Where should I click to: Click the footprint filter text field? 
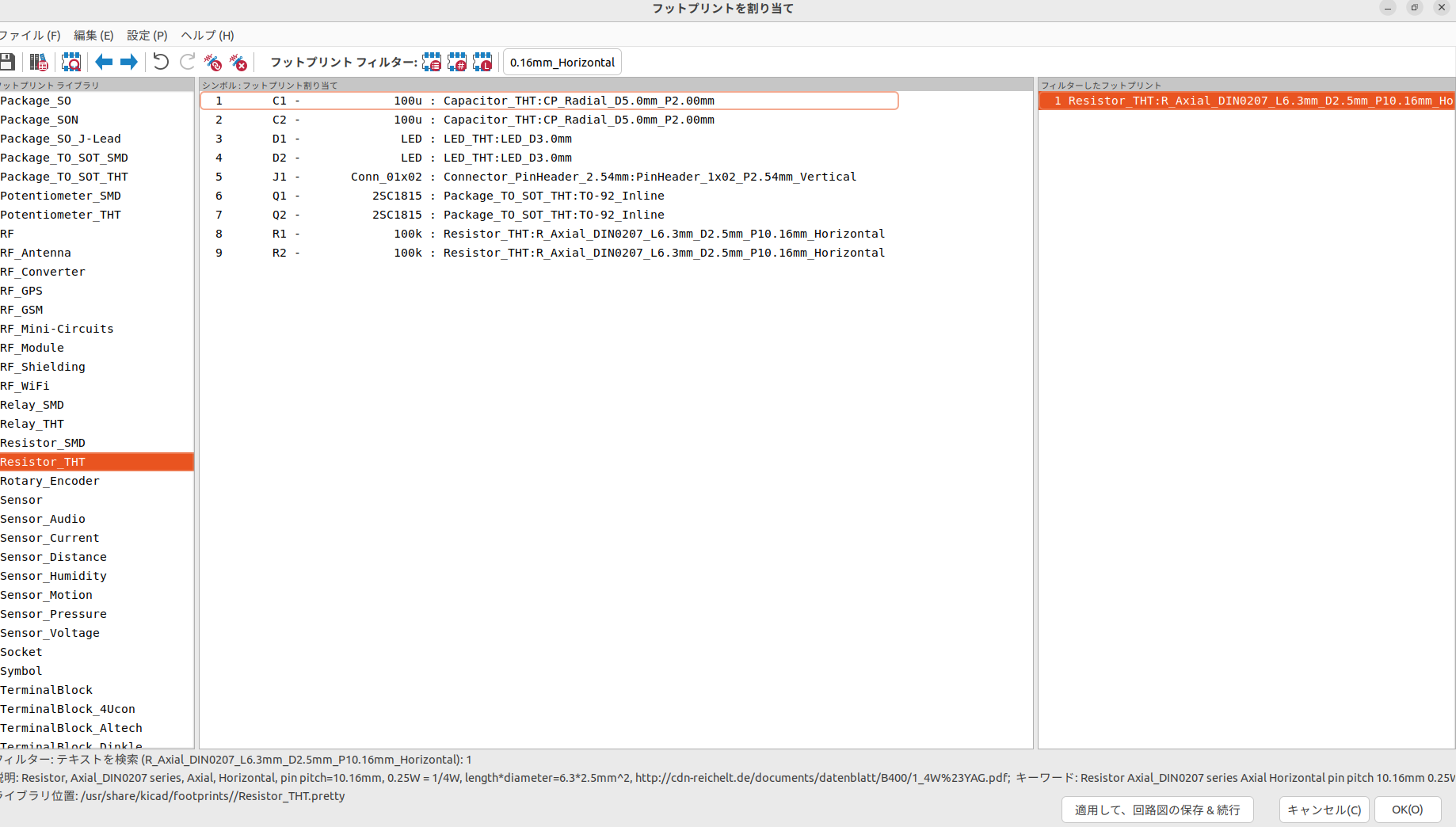click(x=562, y=62)
